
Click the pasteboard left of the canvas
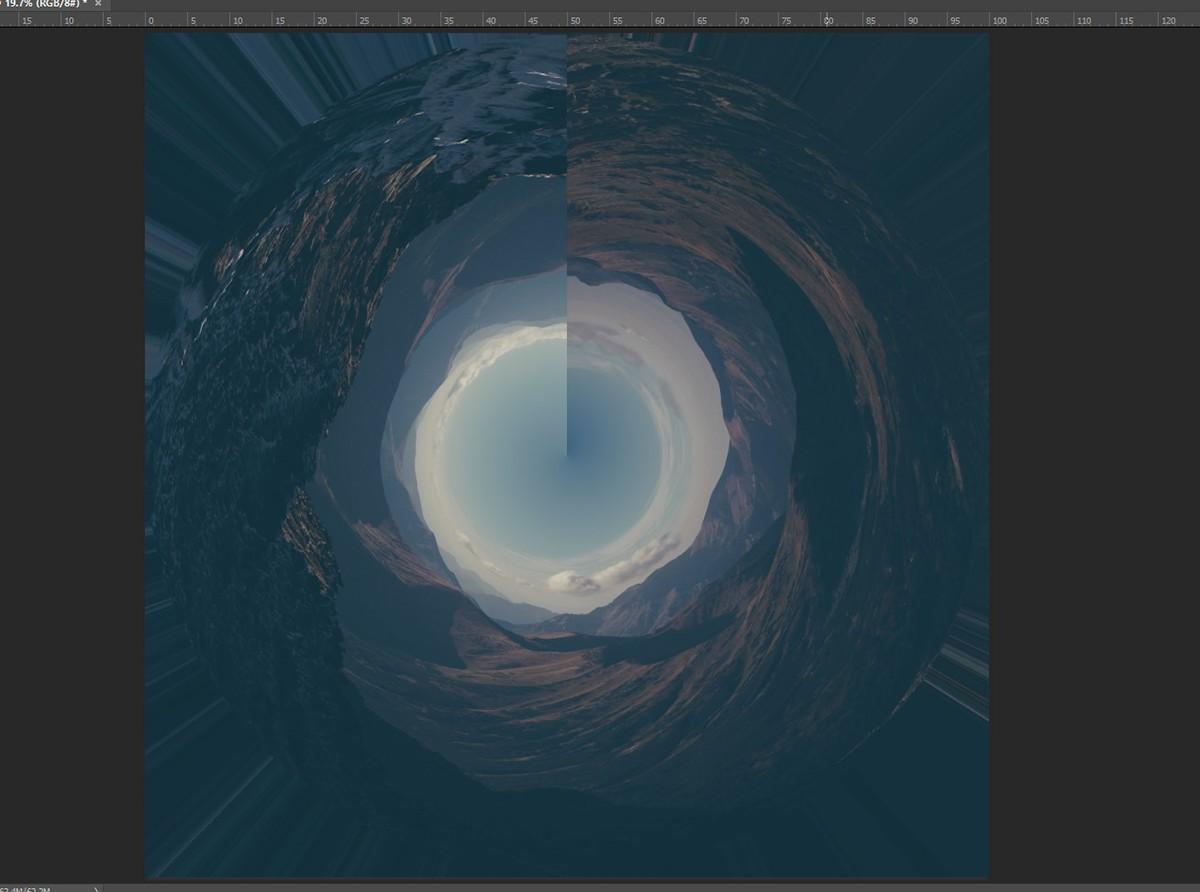pos(70,450)
